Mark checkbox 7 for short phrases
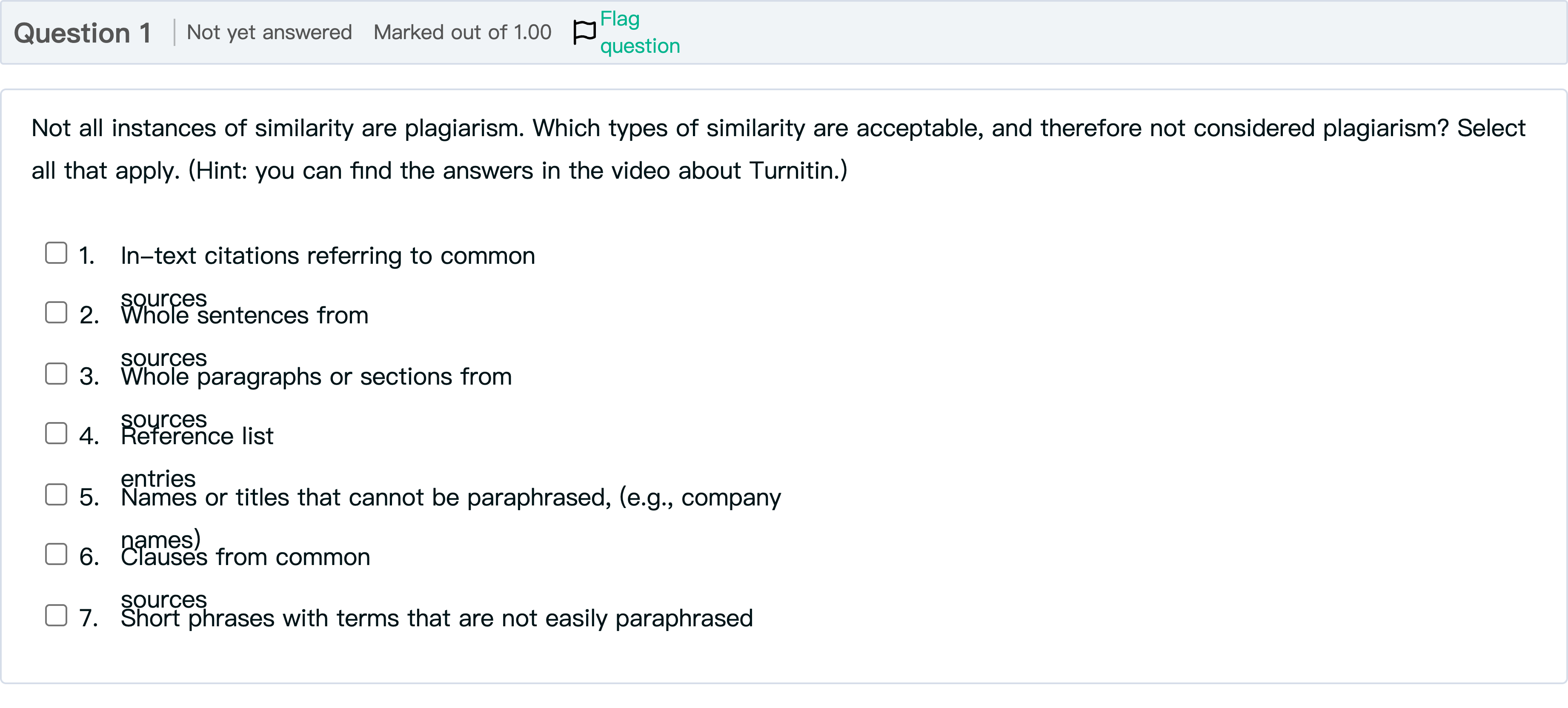This screenshot has width=1568, height=708. (56, 616)
